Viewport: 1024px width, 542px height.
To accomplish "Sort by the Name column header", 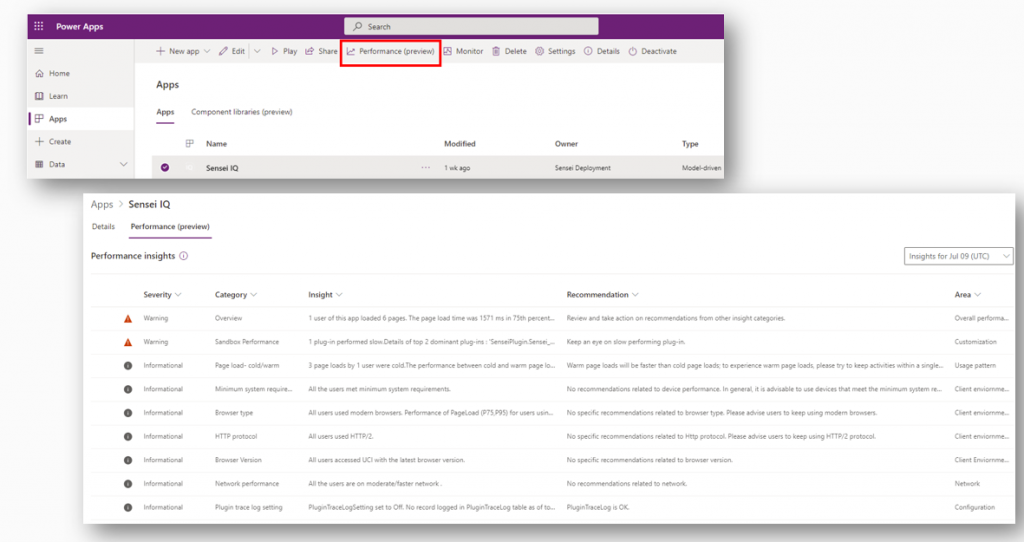I will pos(216,144).
